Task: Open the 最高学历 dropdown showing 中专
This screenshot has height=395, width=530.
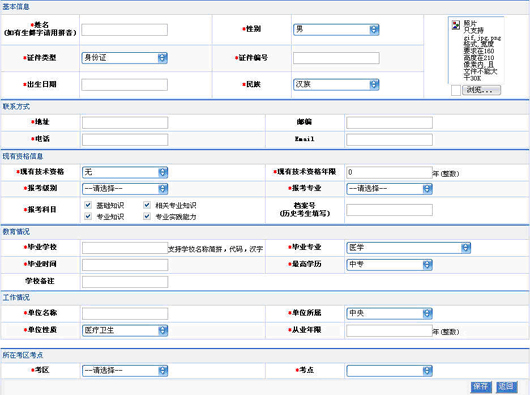Action: [x=389, y=265]
